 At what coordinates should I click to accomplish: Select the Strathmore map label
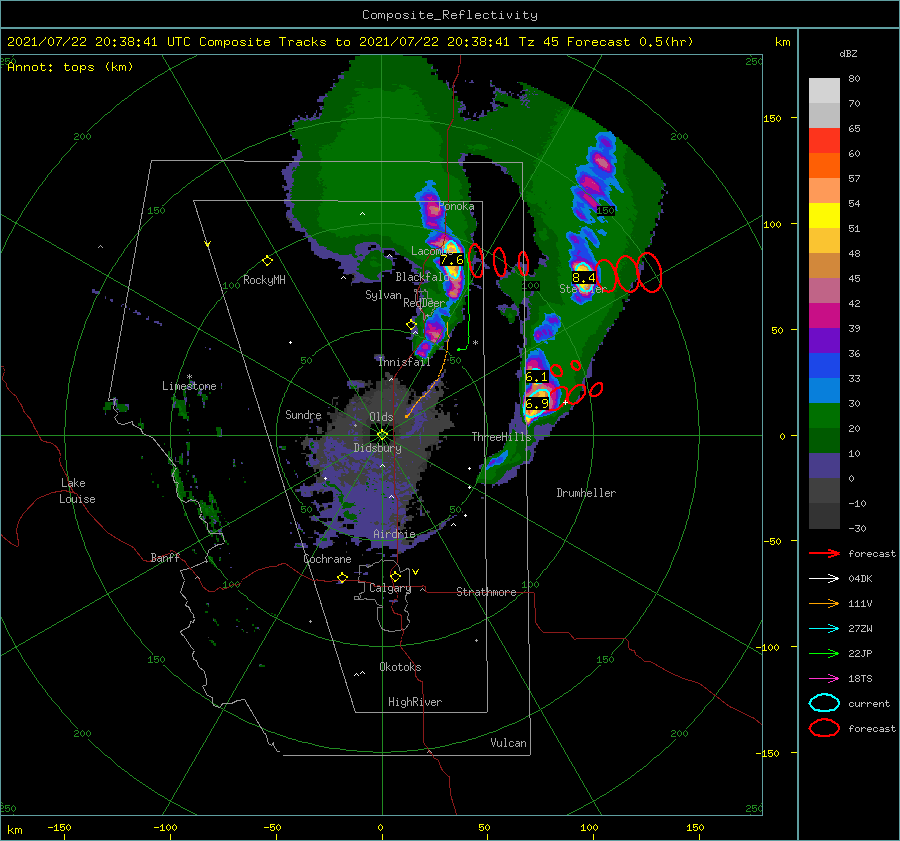[x=486, y=592]
